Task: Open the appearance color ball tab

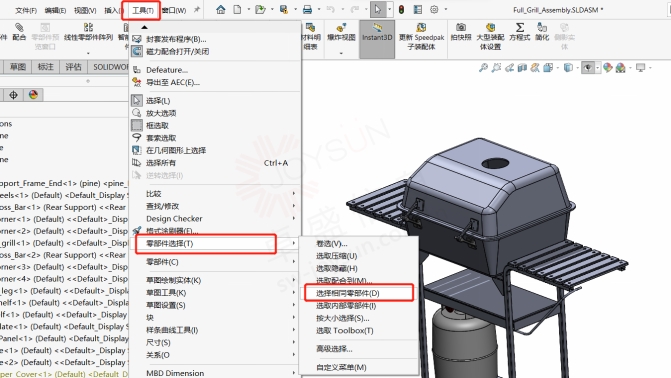Action: 33,95
